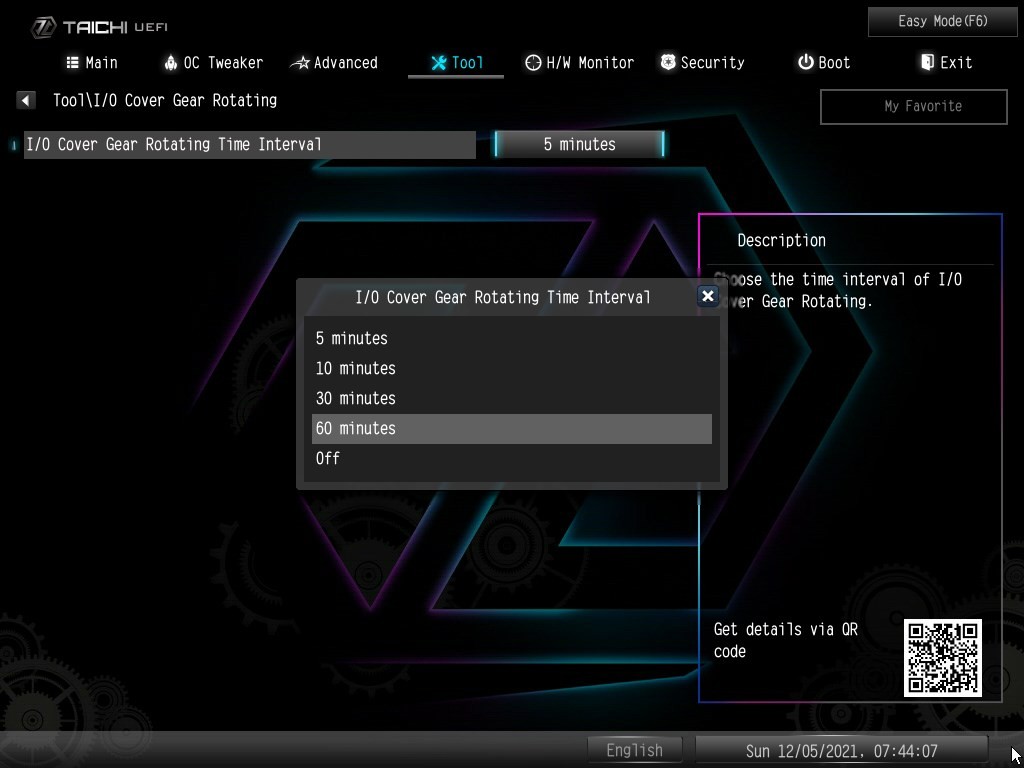Screen dimensions: 1024x768
Task: Change the English language setting
Action: (634, 750)
